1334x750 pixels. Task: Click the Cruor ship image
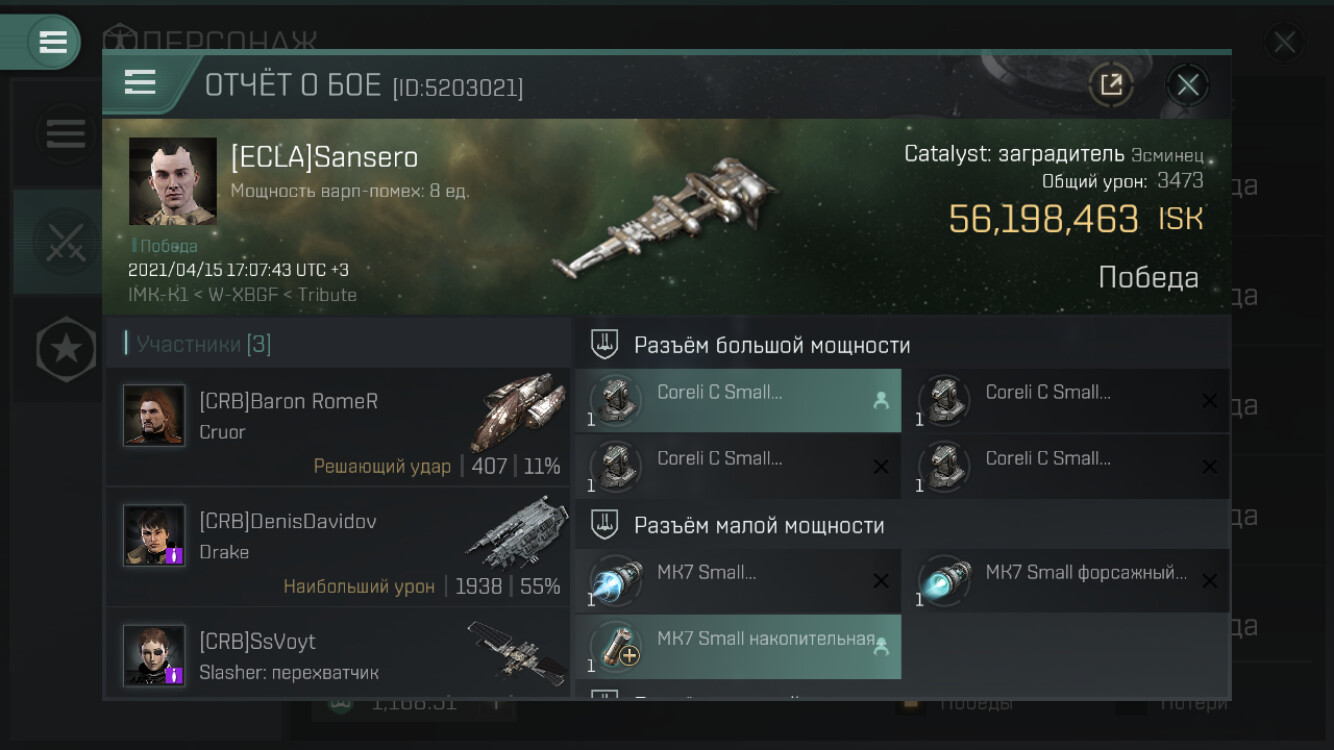518,411
